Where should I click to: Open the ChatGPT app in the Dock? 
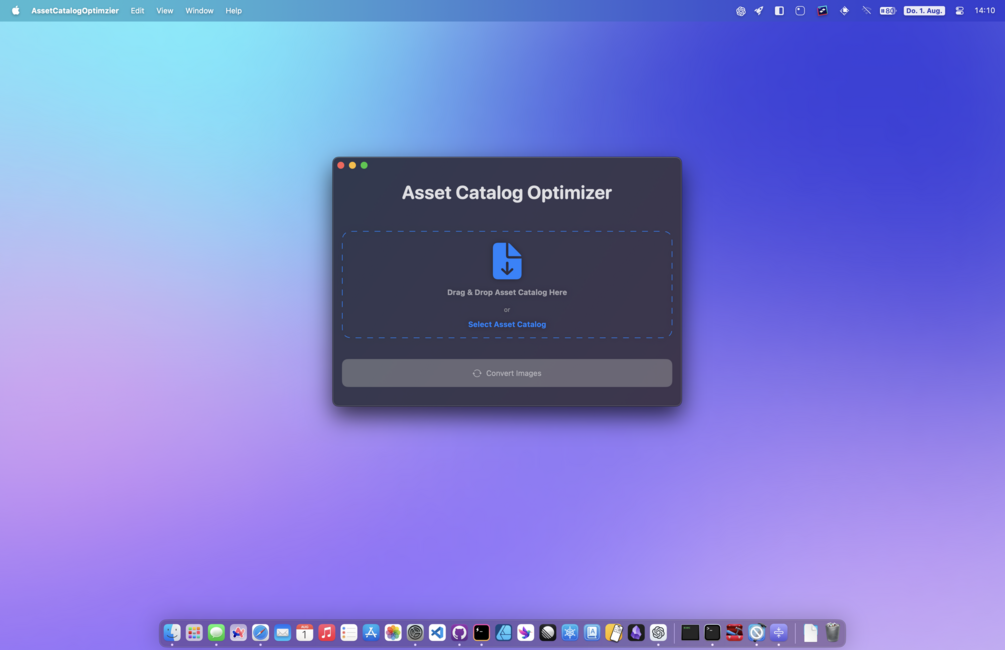(x=658, y=632)
